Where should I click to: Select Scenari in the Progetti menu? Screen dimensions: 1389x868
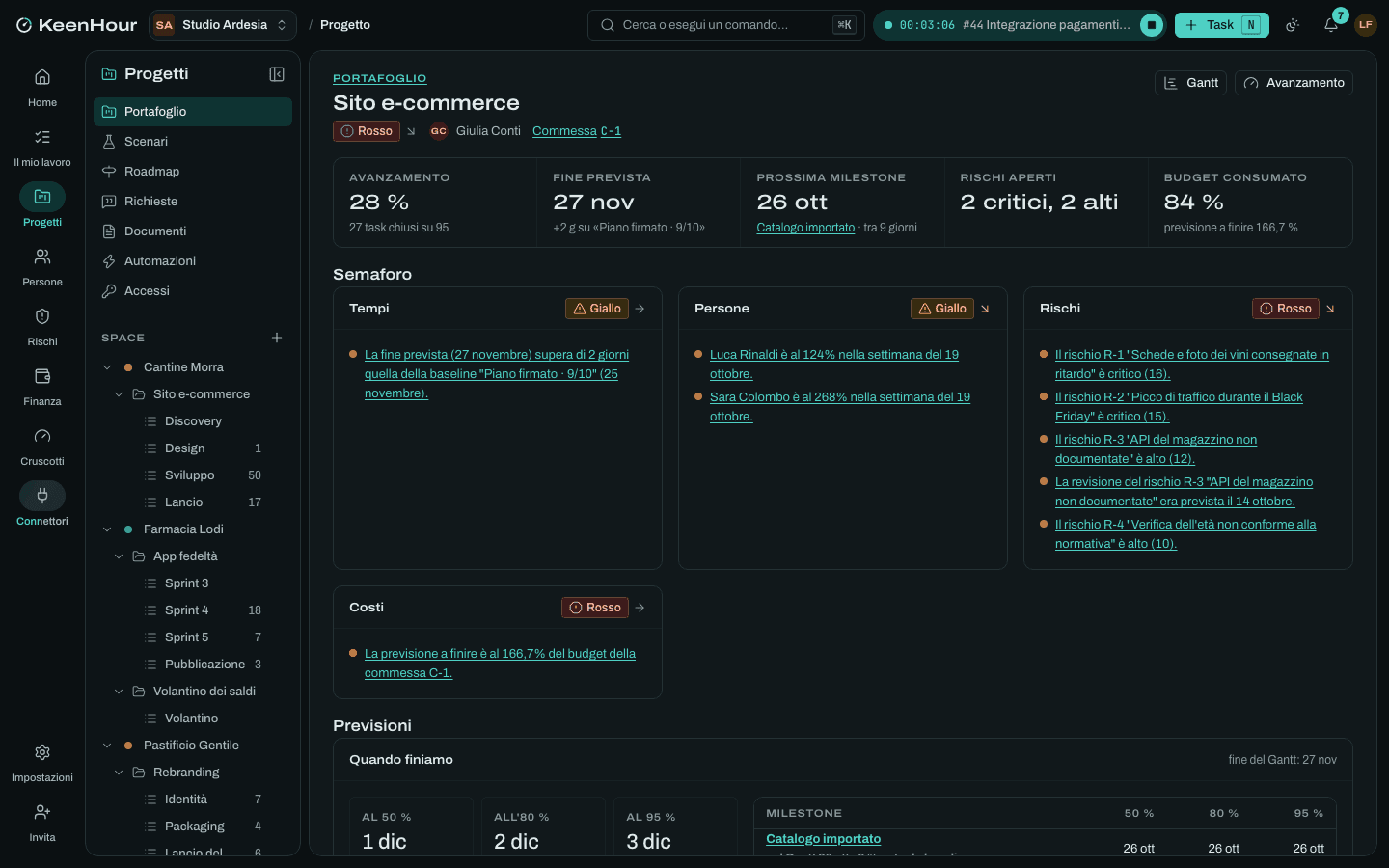tap(193, 142)
